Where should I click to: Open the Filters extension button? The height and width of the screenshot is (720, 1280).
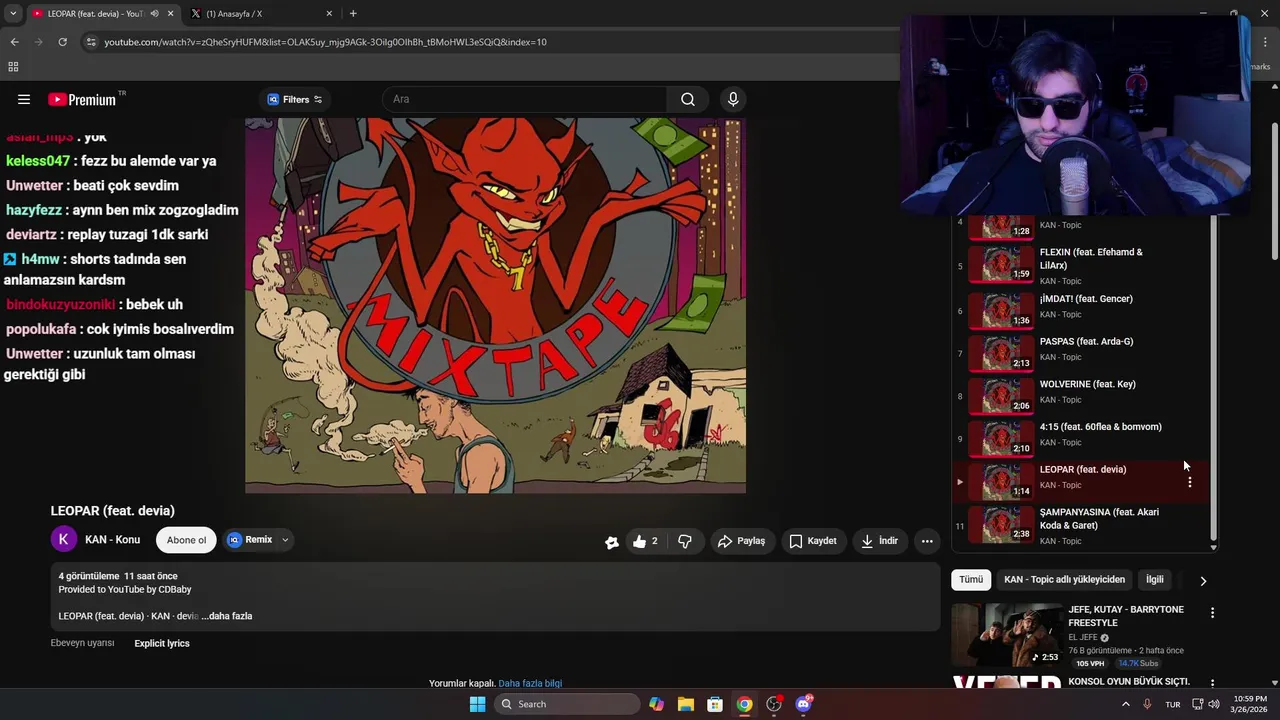click(295, 99)
